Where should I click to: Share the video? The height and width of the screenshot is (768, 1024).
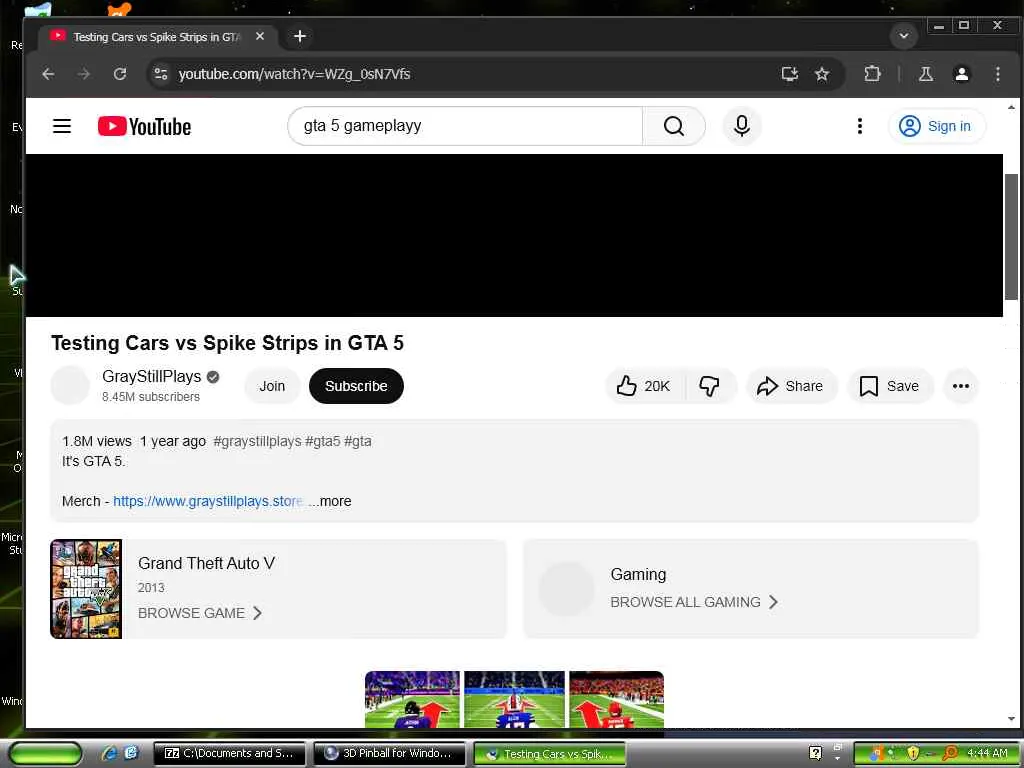click(x=790, y=386)
